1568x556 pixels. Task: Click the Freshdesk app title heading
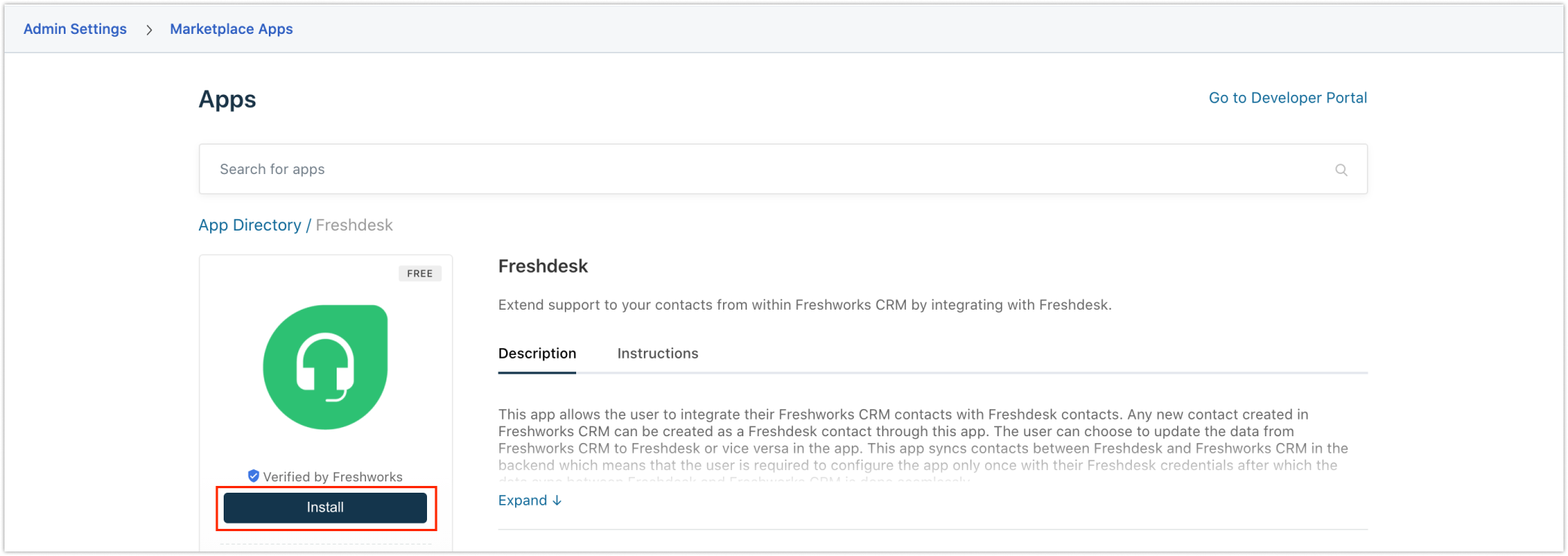pyautogui.click(x=543, y=266)
